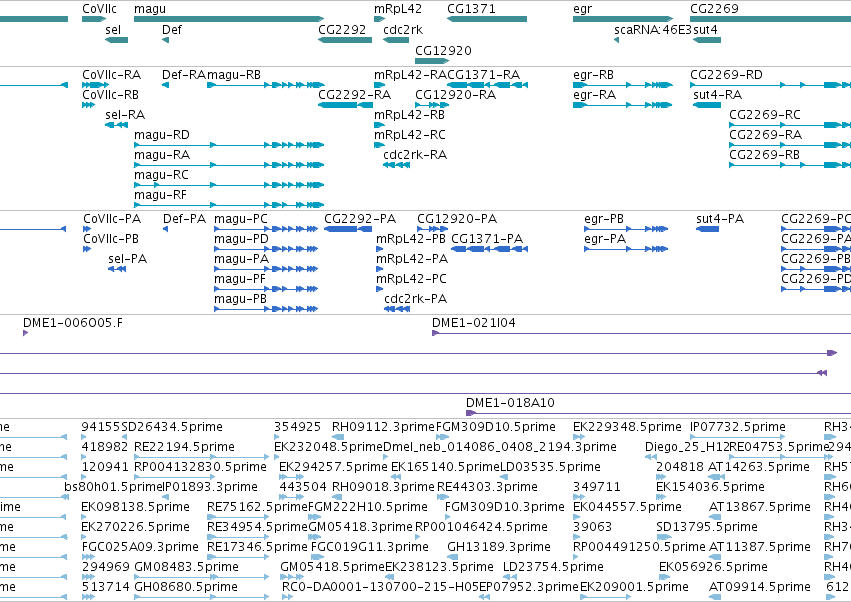Click EST RE22194.5prime
851x602 pixels.
[185, 447]
